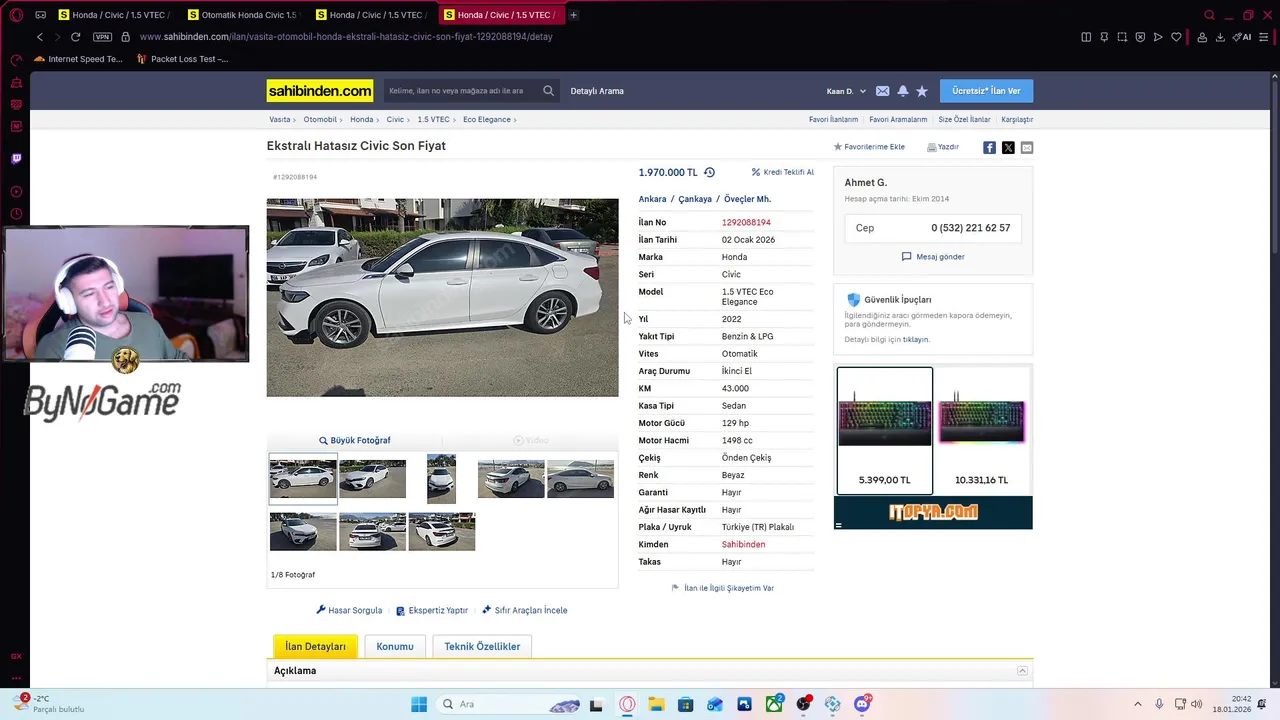The image size is (1280, 720).
Task: Open Opera menu logo icon
Action: pyautogui.click(x=16, y=15)
